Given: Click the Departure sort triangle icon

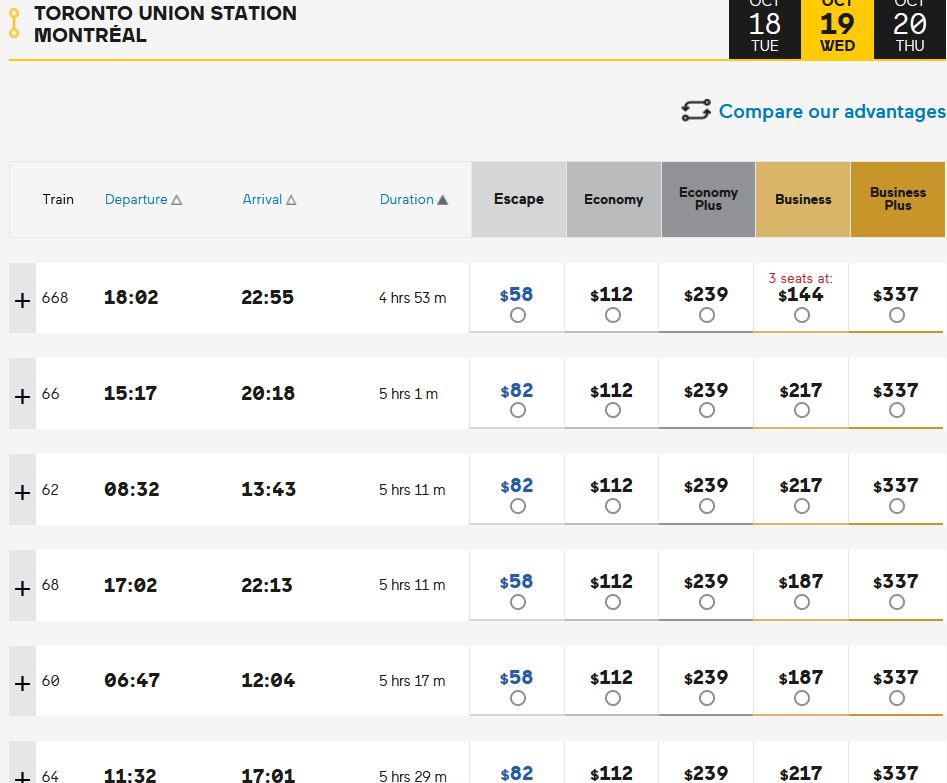Looking at the screenshot, I should tap(177, 200).
